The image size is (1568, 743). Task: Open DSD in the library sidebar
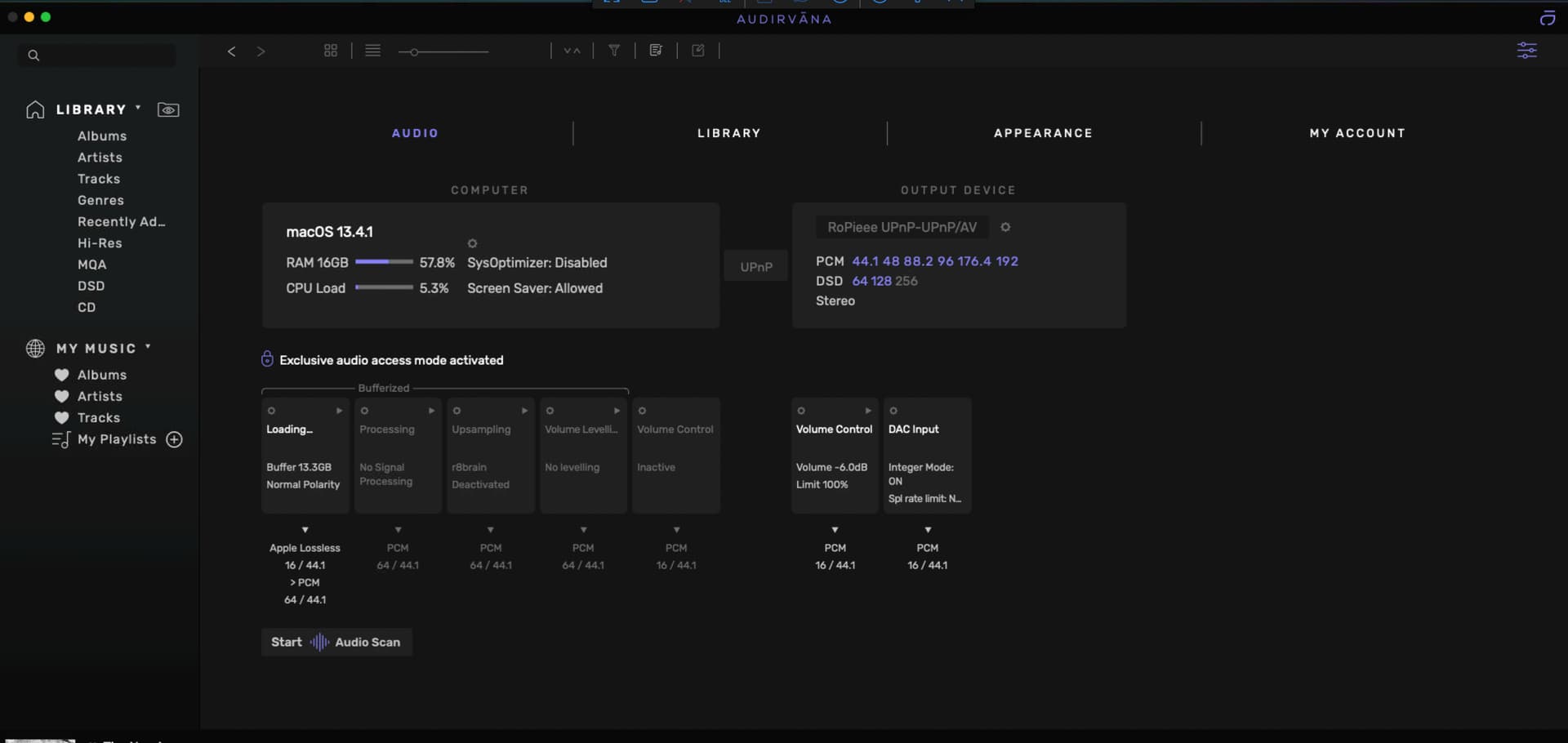(x=91, y=286)
